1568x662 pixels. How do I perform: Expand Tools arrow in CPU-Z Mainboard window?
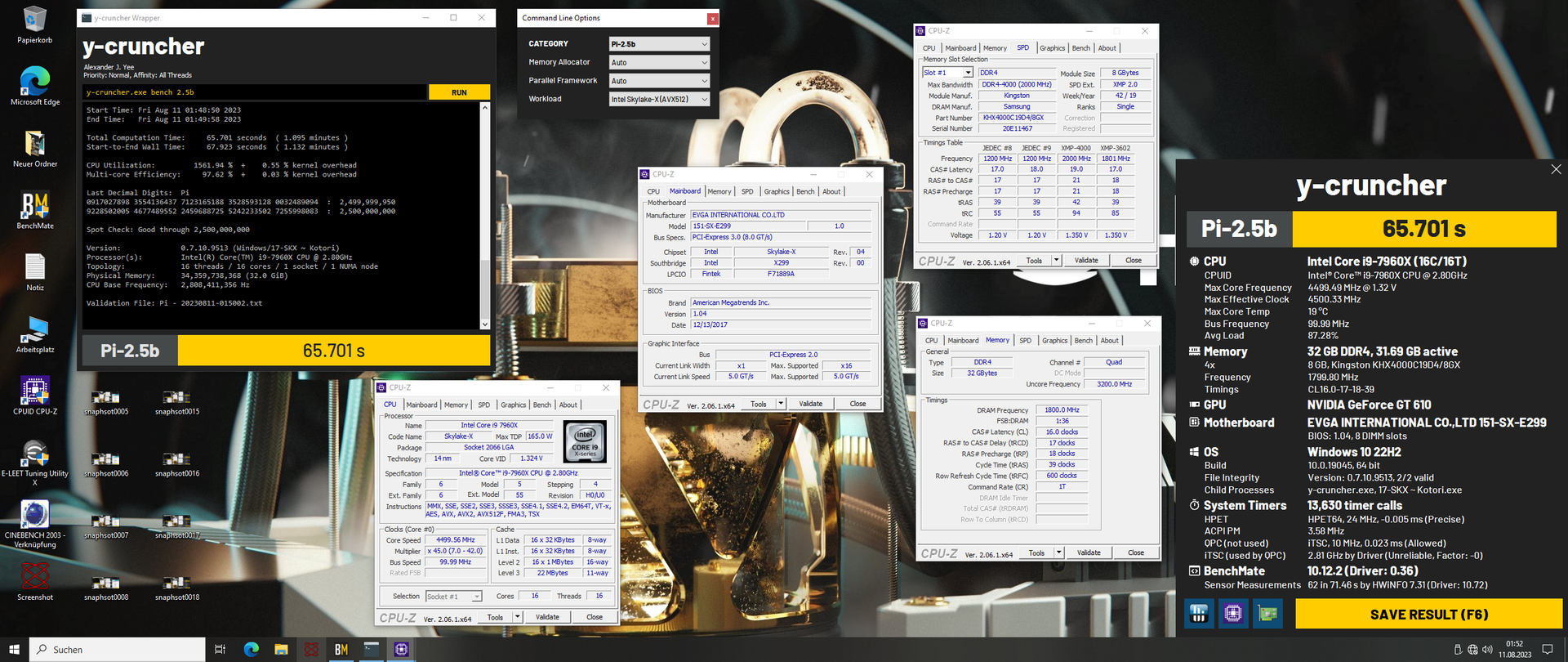(781, 404)
